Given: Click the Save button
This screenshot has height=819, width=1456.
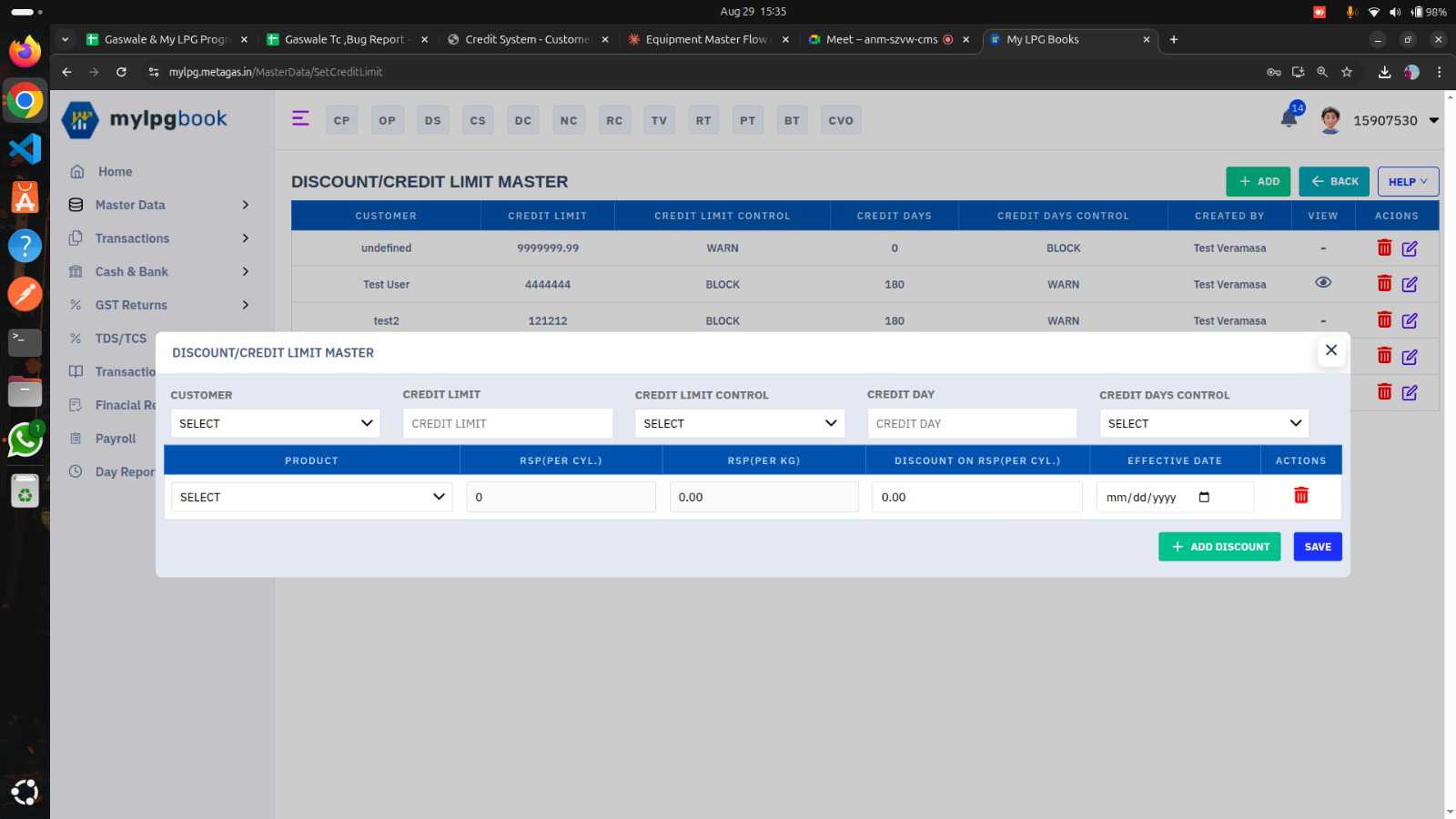Looking at the screenshot, I should tap(1317, 547).
